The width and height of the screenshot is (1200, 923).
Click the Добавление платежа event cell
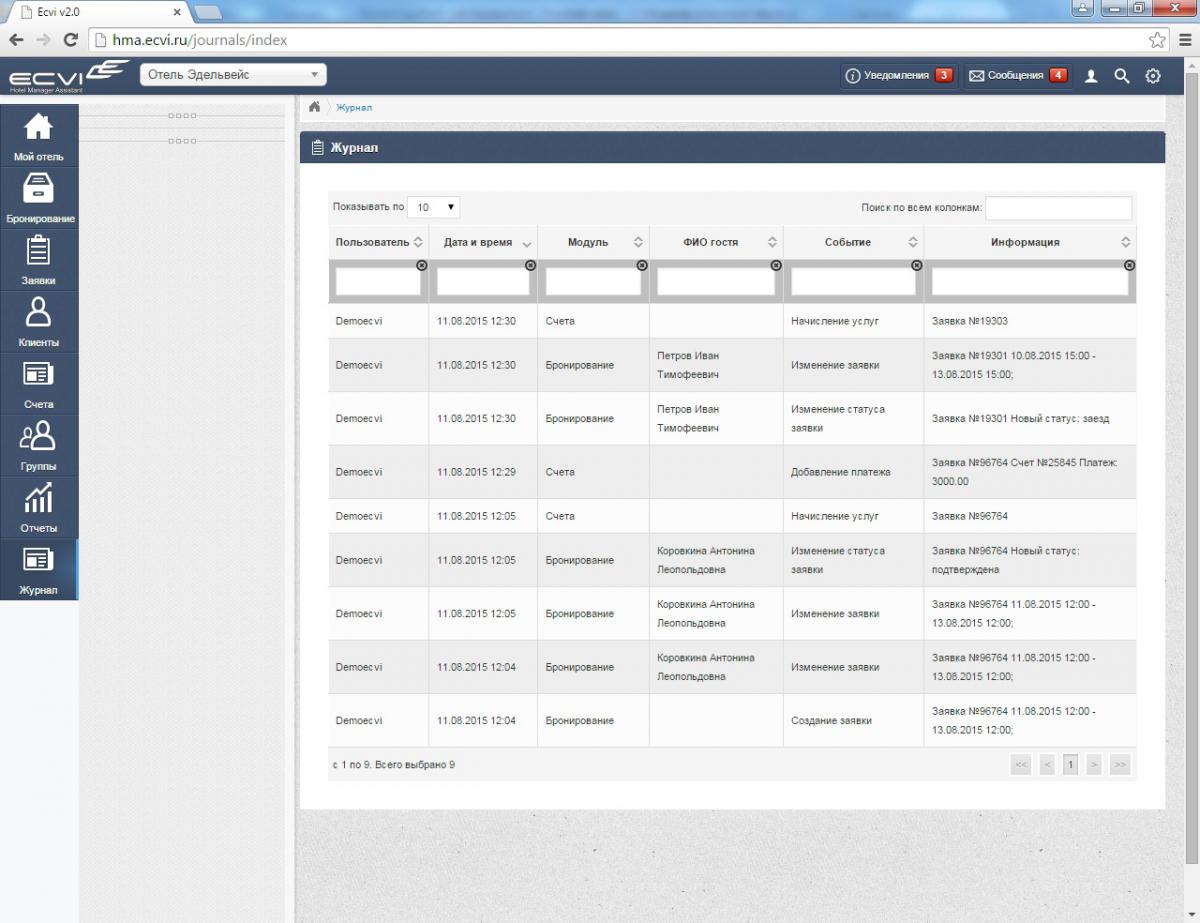point(854,472)
